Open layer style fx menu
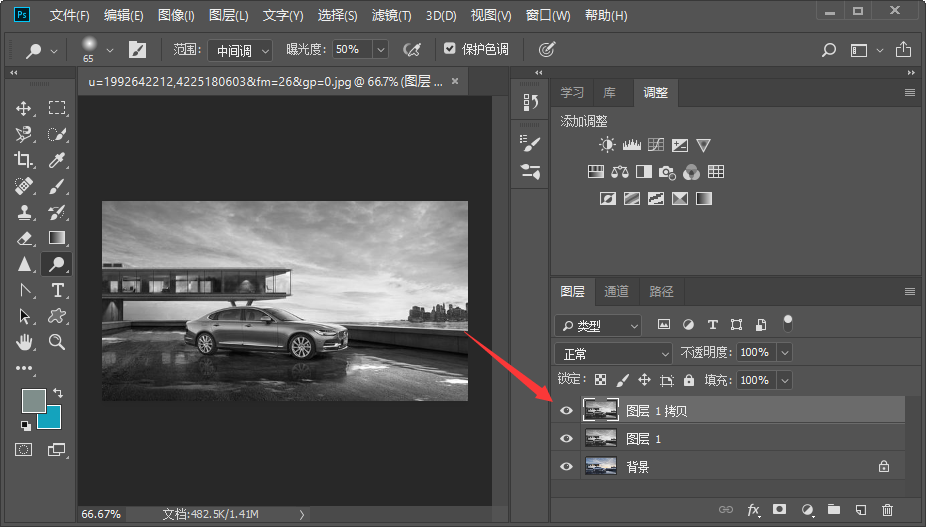This screenshot has width=926, height=527. [753, 510]
